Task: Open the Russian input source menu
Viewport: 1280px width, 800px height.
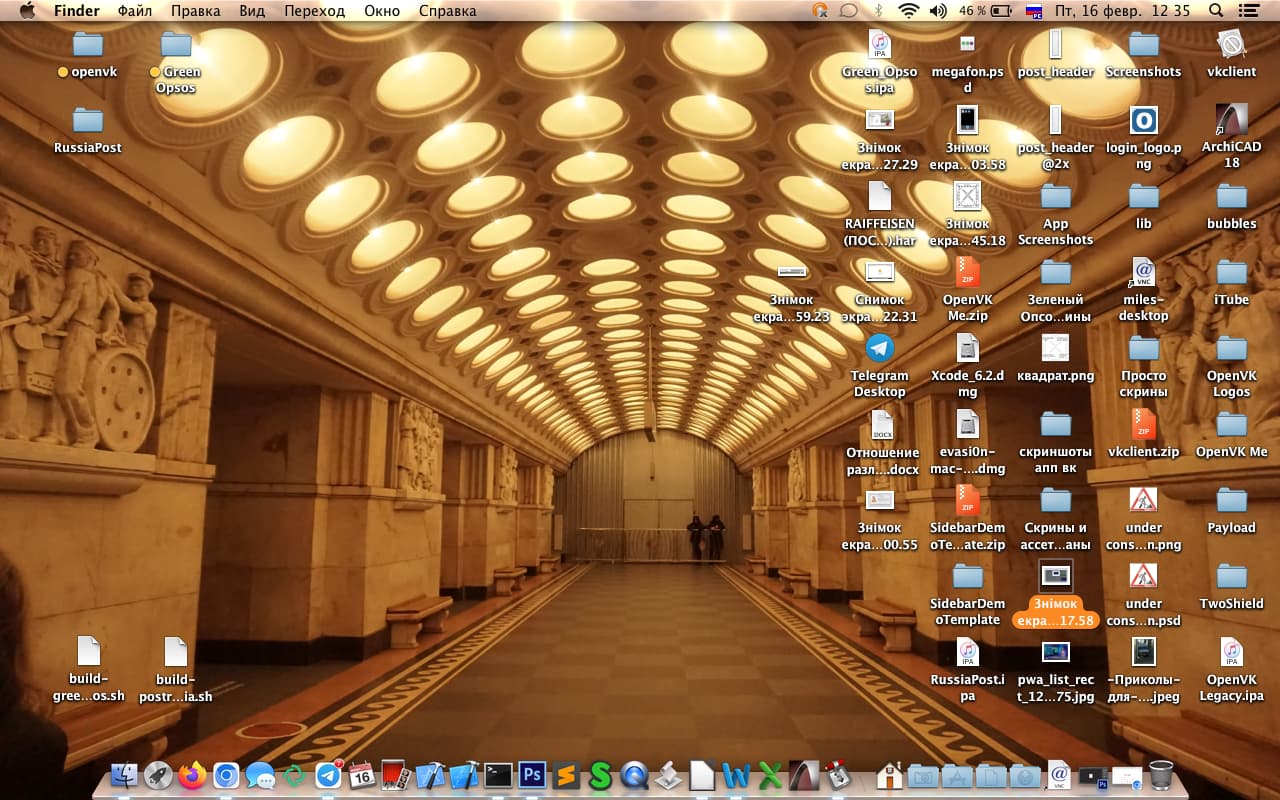Action: [x=1034, y=11]
